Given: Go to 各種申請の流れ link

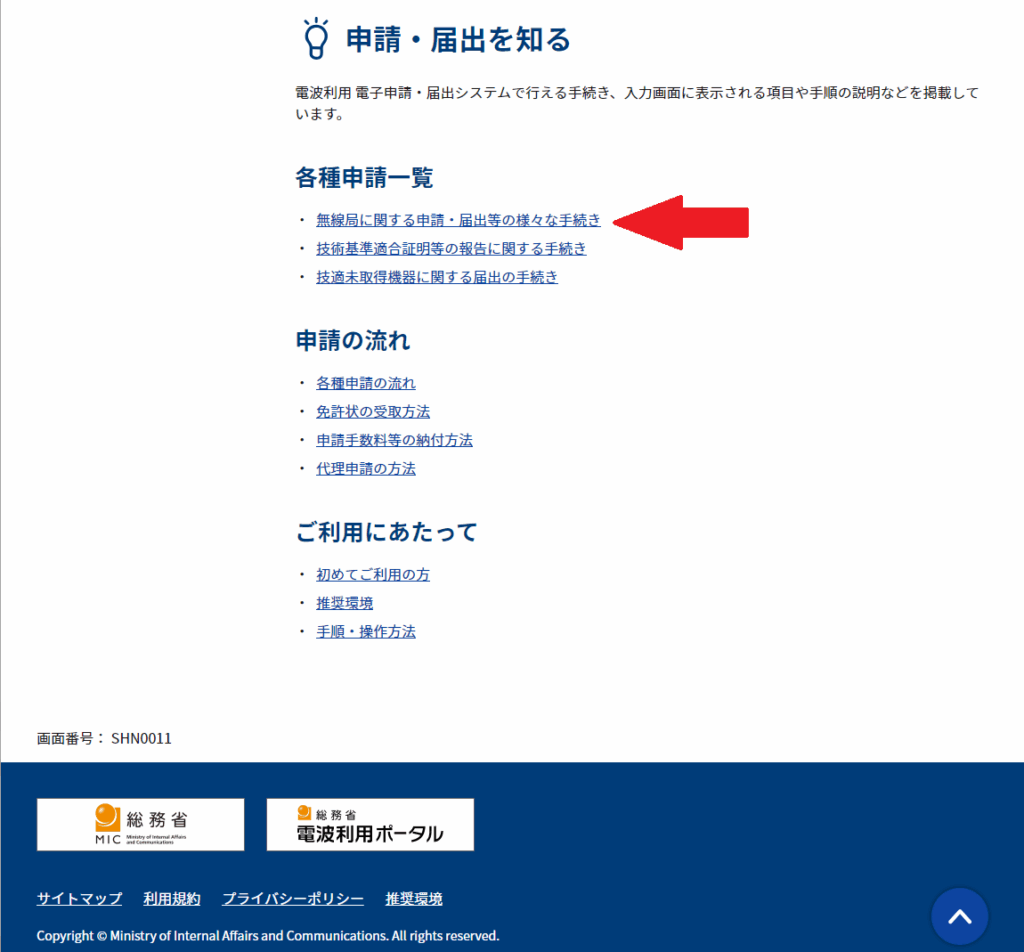Looking at the screenshot, I should [x=366, y=383].
